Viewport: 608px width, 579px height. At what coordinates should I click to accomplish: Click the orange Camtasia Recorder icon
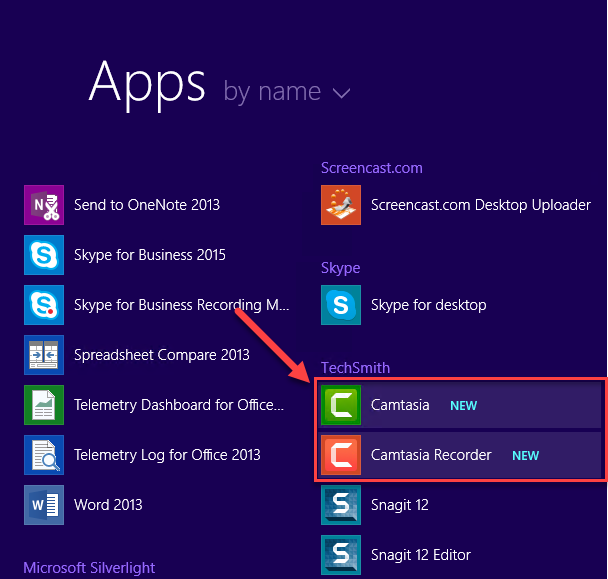tap(341, 455)
